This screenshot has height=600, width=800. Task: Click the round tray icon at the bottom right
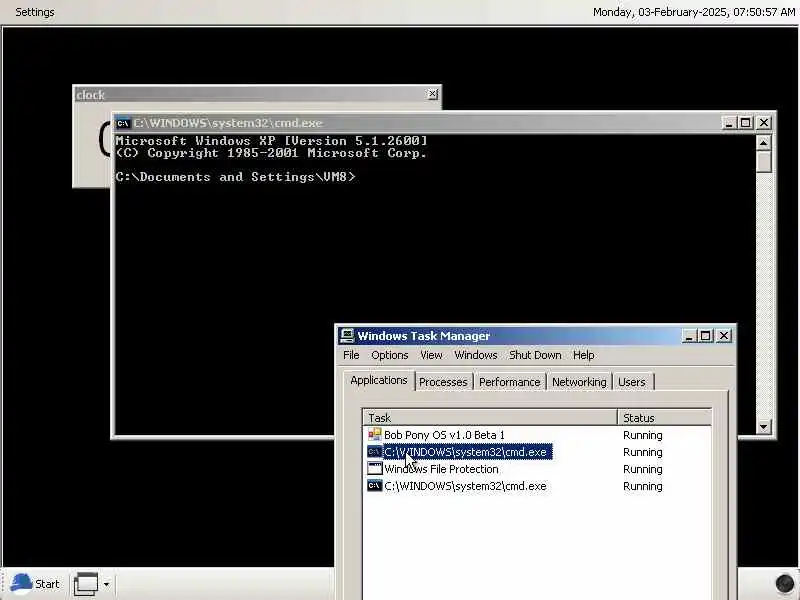[x=784, y=583]
